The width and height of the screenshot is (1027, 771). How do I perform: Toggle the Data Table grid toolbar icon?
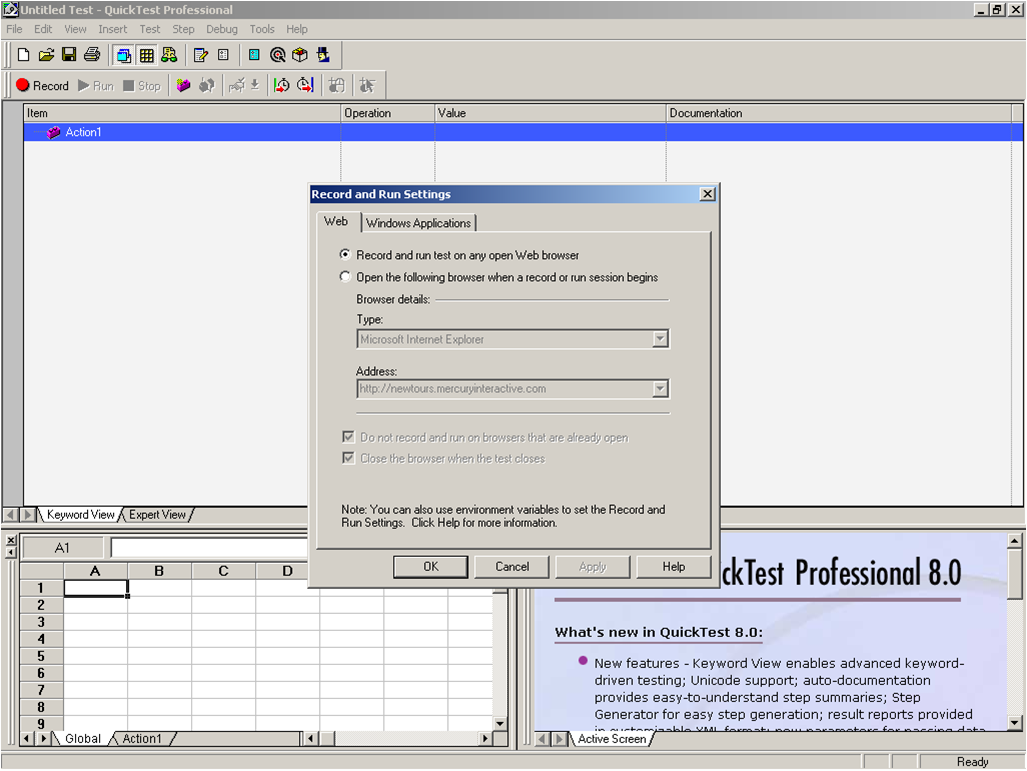[147, 56]
